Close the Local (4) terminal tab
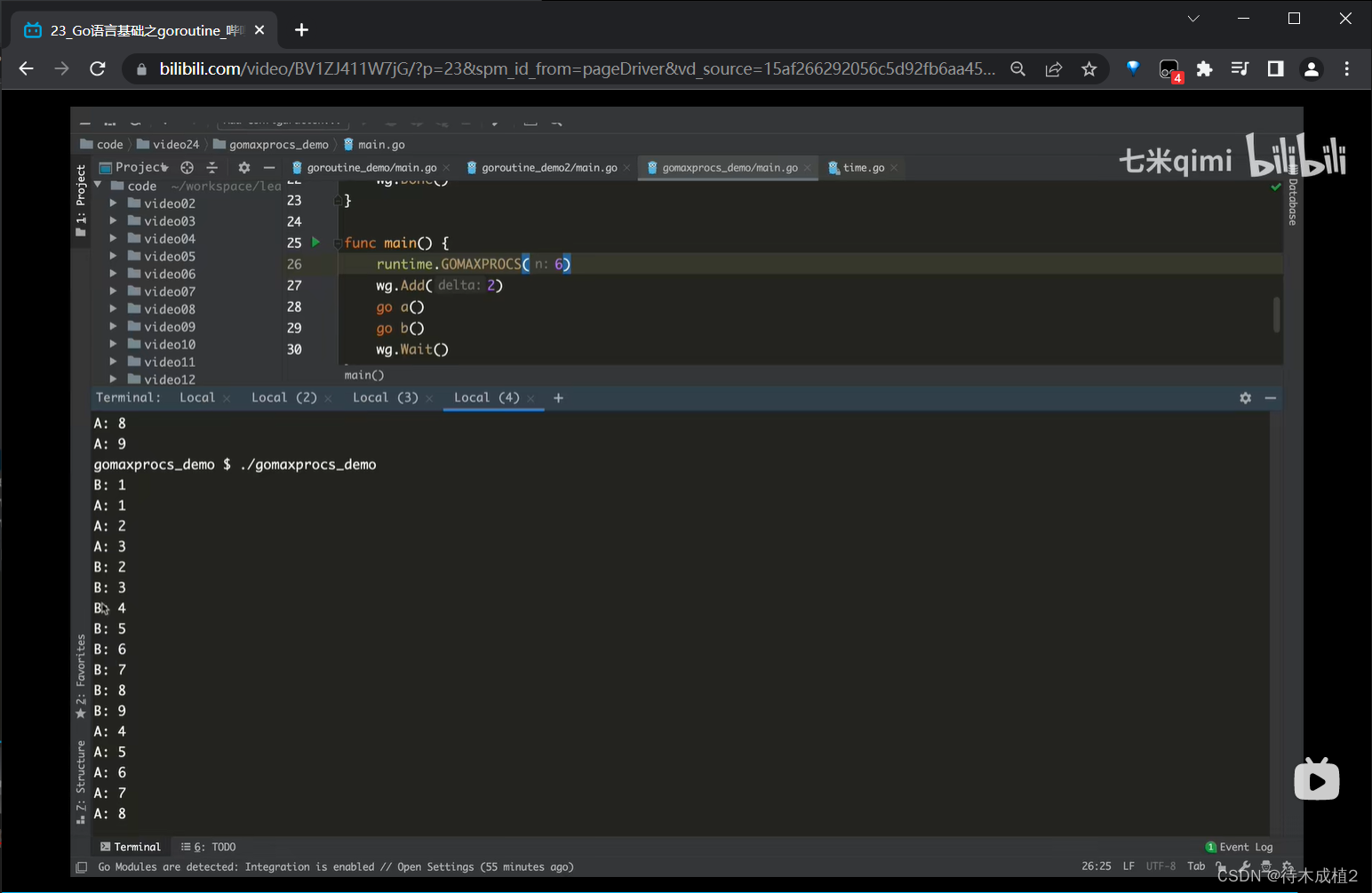 pyautogui.click(x=531, y=399)
